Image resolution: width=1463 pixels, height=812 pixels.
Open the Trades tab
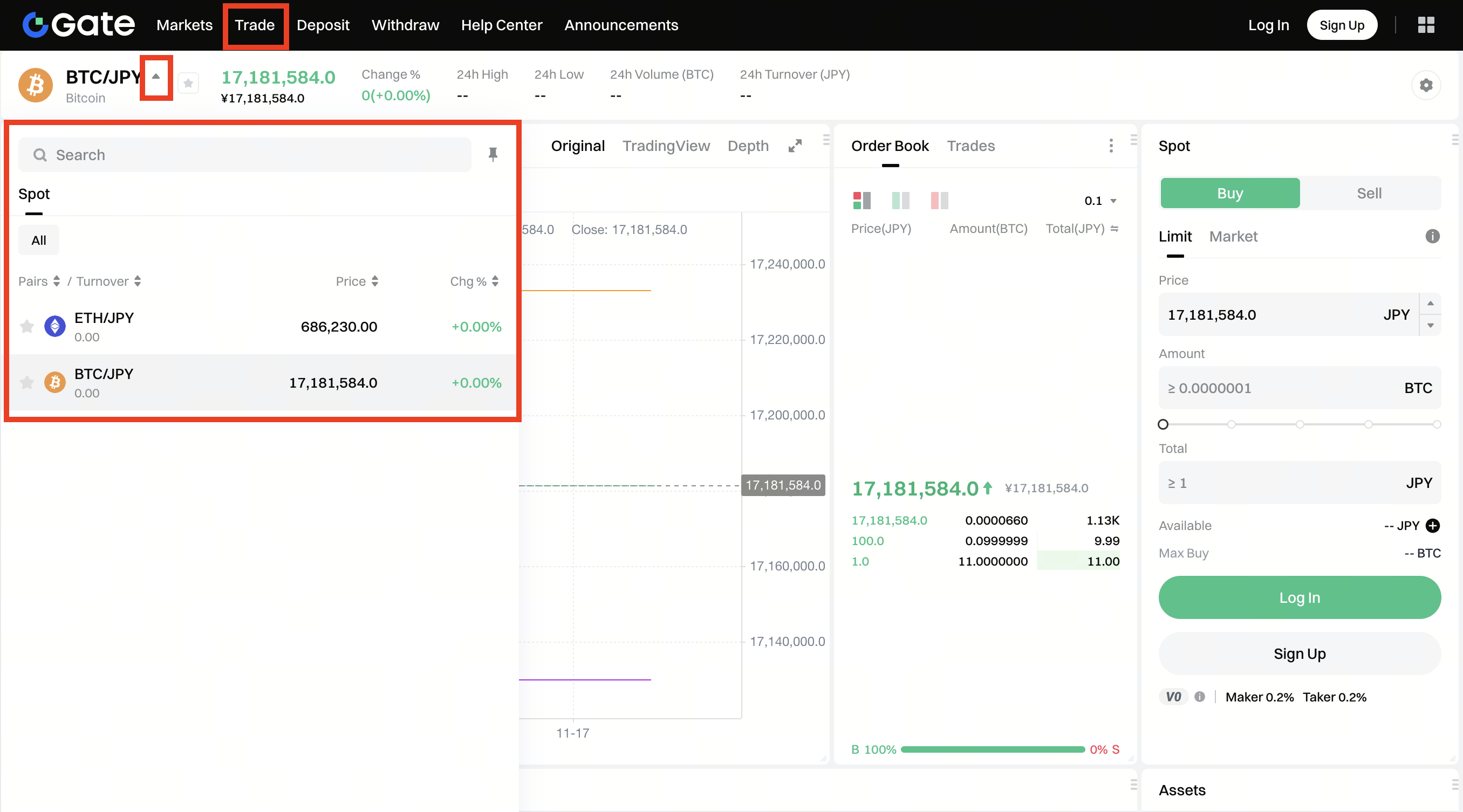970,146
